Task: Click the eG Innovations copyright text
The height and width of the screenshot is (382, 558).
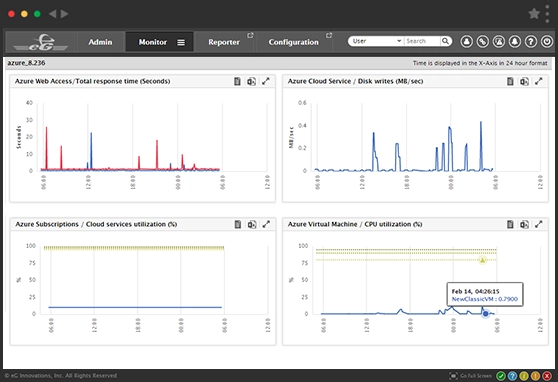Action: tap(60, 376)
